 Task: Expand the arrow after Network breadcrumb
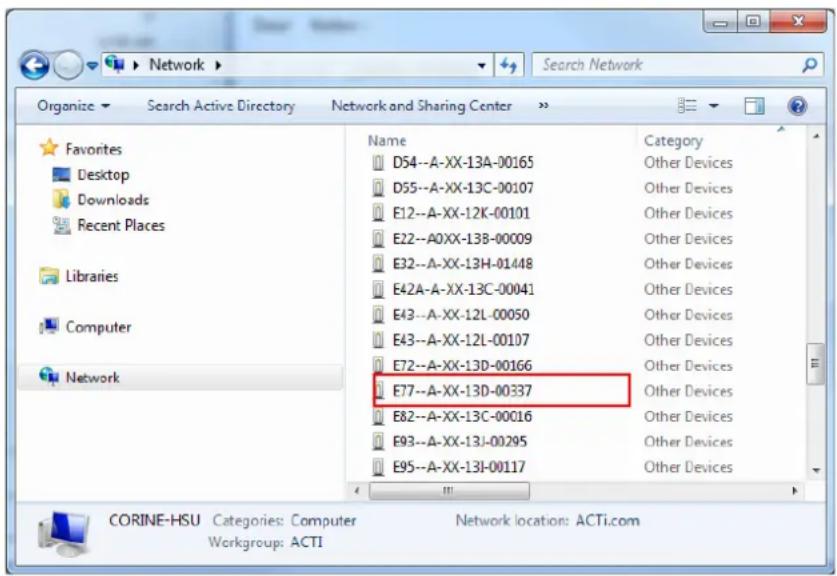click(218, 65)
